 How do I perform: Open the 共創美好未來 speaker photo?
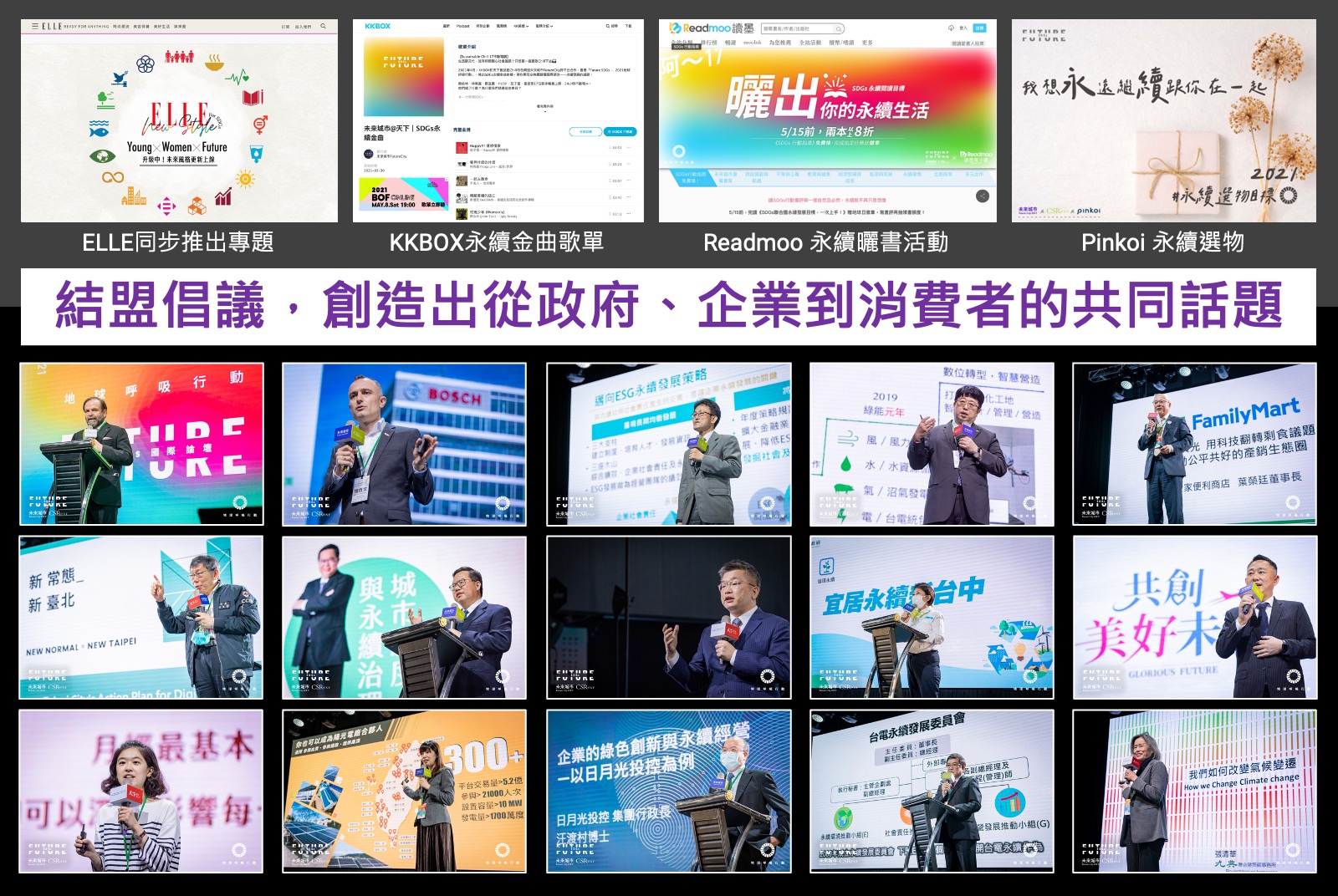[x=1195, y=618]
